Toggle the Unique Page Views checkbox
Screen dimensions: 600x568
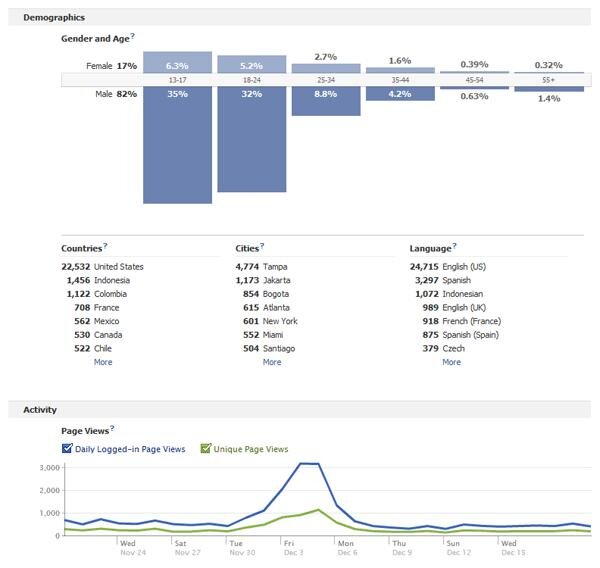point(205,448)
